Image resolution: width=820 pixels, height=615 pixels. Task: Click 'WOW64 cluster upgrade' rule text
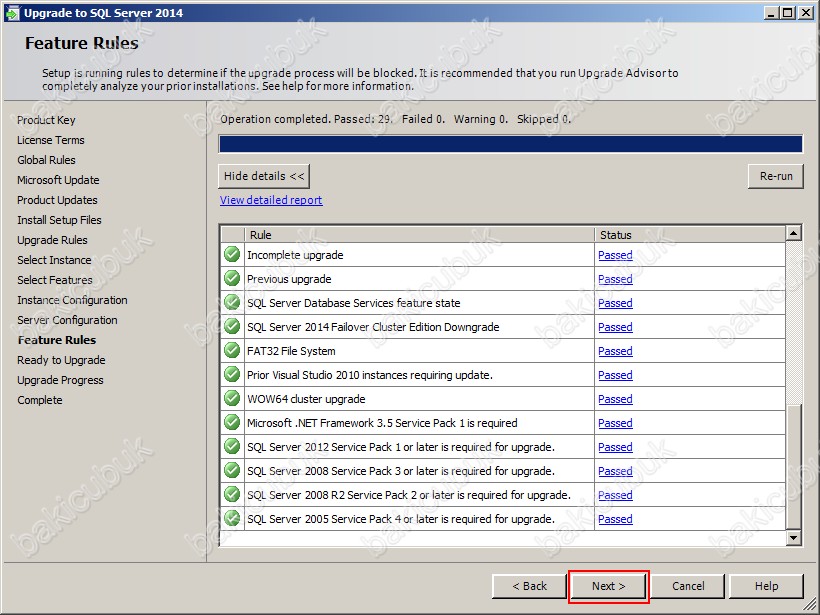coord(306,400)
